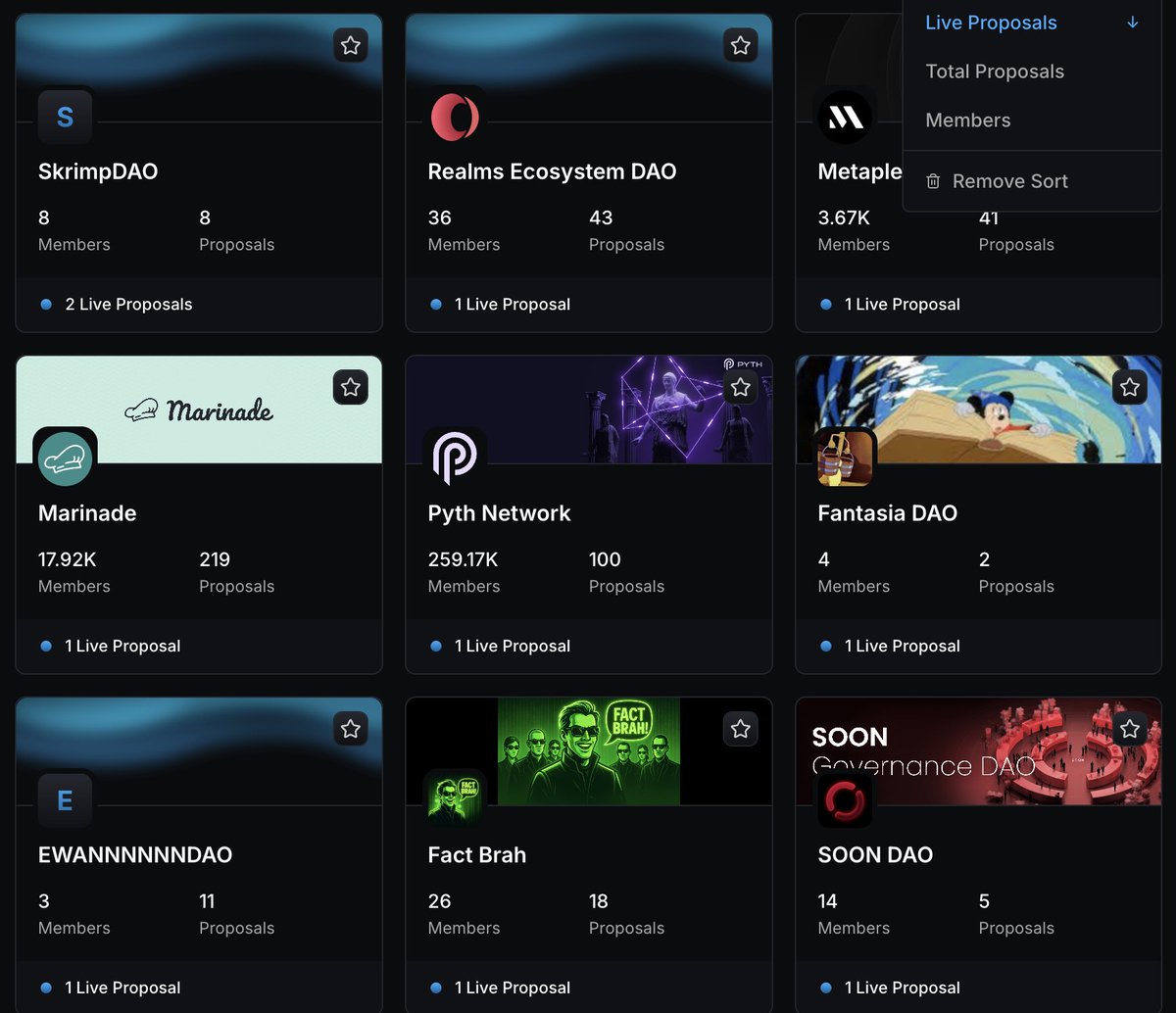Click '1 Live Proposal' on Marinade card
The width and height of the screenshot is (1176, 1013).
point(122,647)
